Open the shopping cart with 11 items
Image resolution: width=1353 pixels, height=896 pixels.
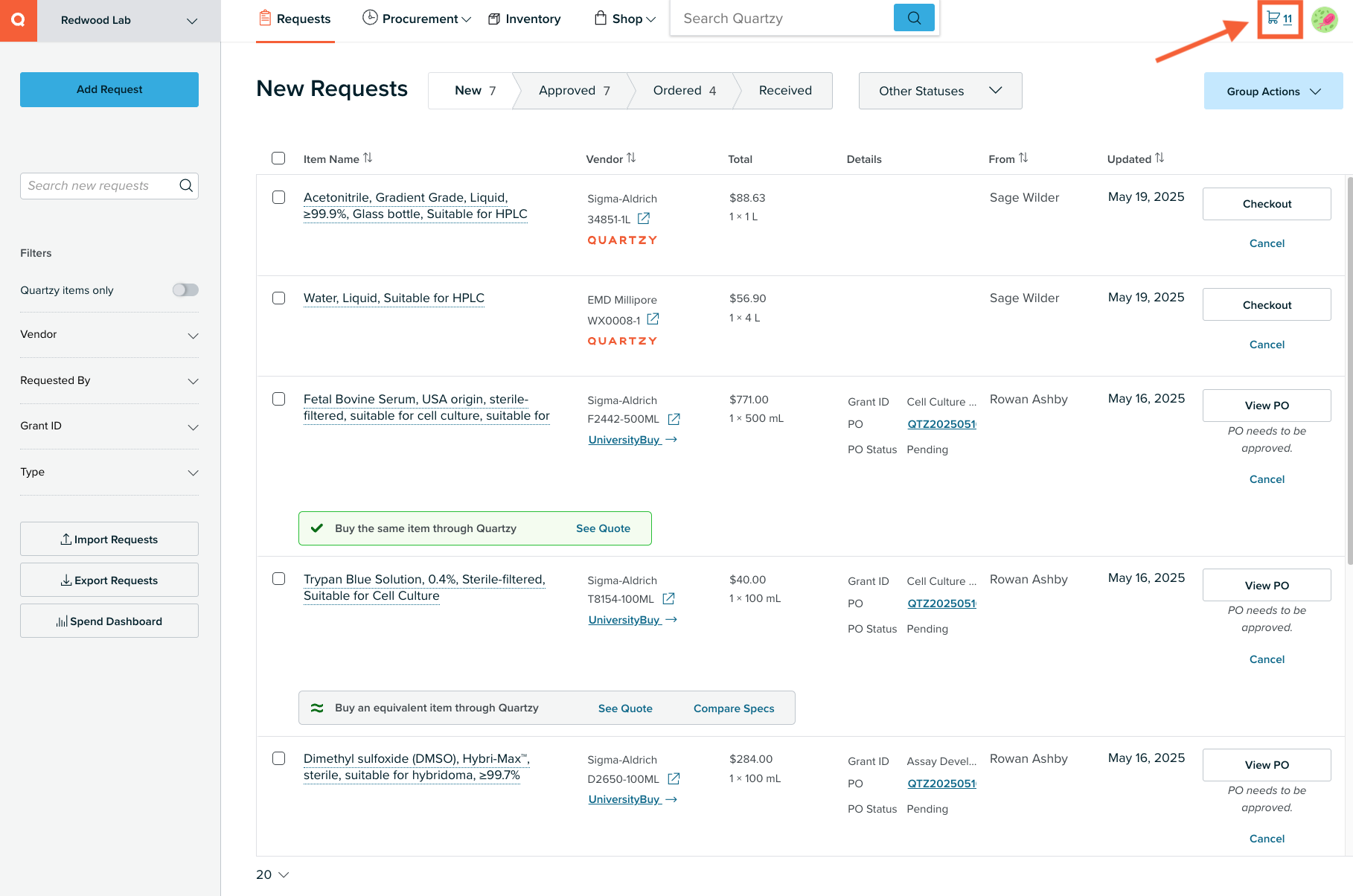[1279, 19]
